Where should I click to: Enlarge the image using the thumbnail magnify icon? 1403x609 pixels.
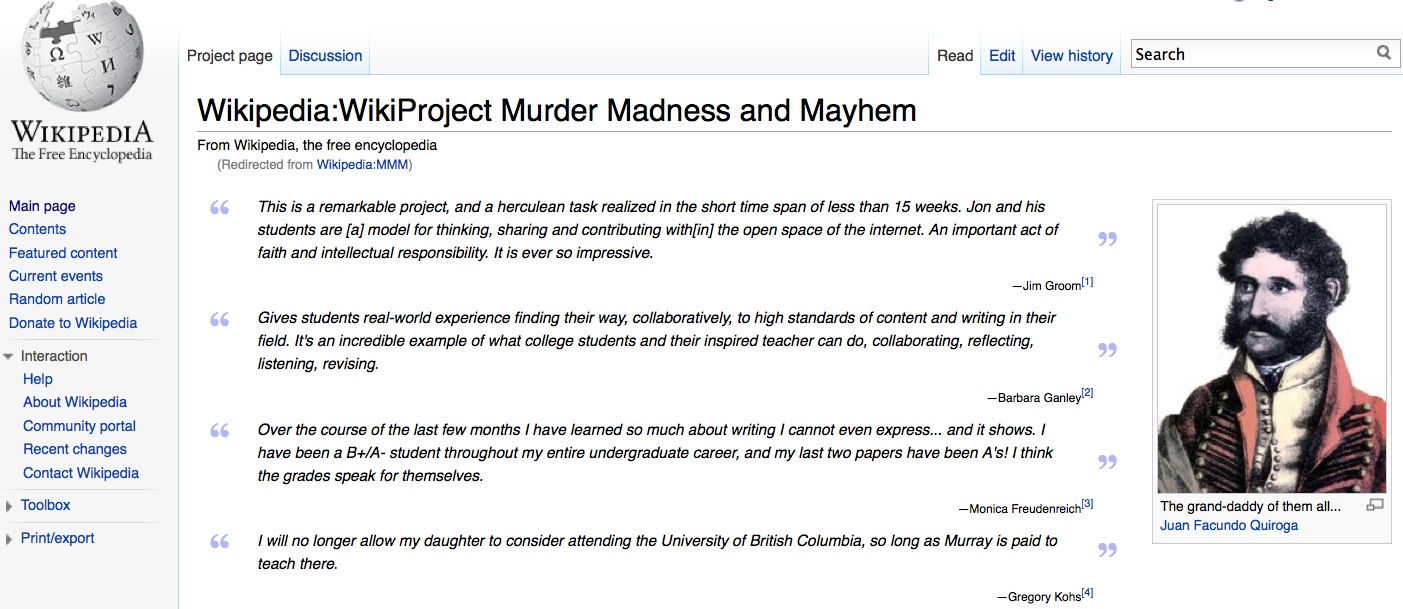(x=1374, y=506)
